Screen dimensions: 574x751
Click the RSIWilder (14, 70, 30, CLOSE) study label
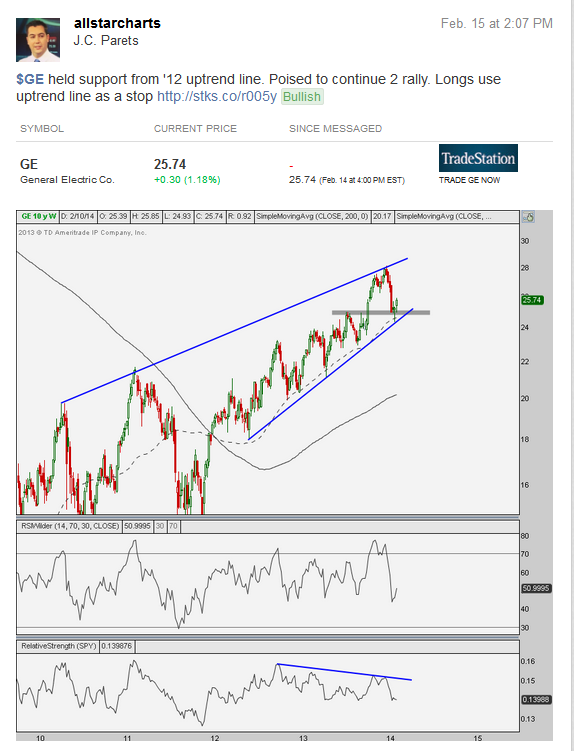coord(70,526)
